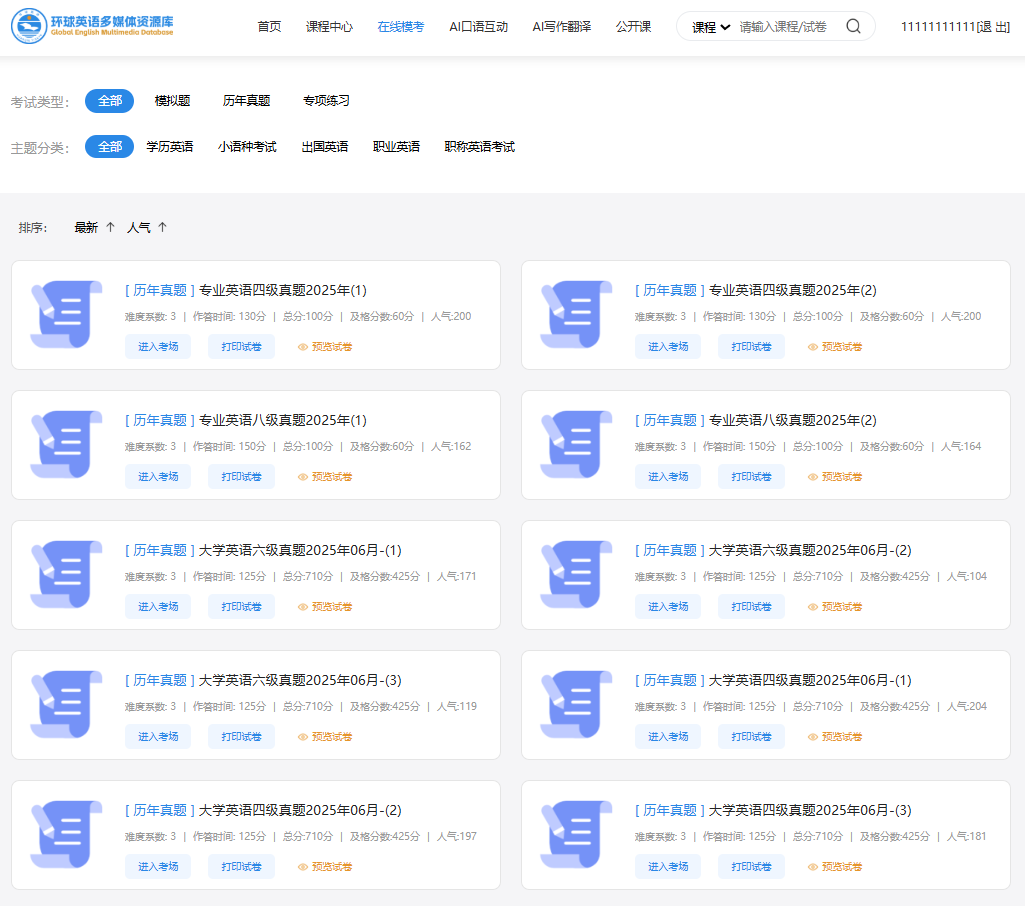Screen dimensions: 1025x906
Task: Click the search magnifier icon
Action: point(853,27)
